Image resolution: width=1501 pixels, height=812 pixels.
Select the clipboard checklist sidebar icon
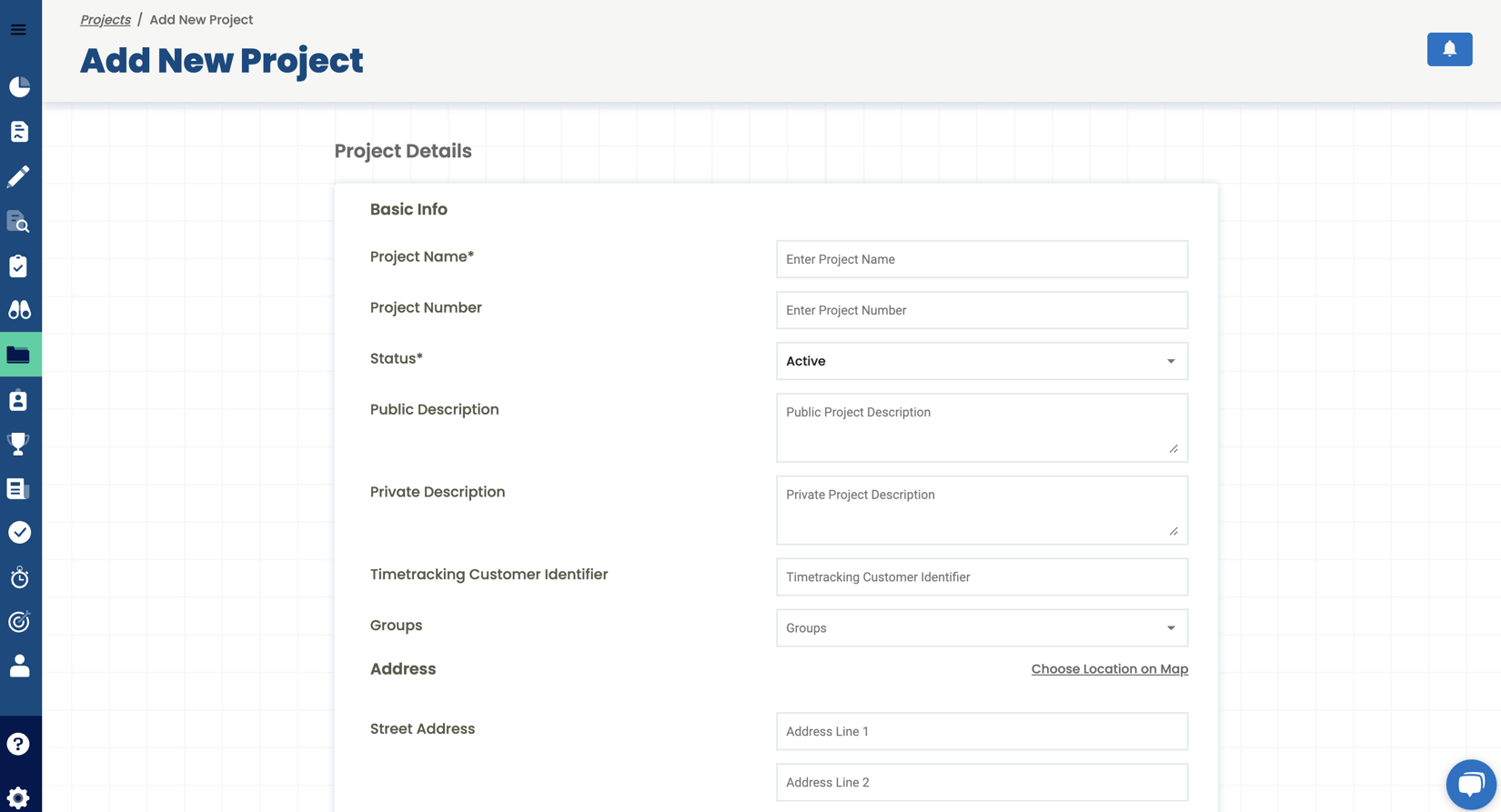pos(19,266)
